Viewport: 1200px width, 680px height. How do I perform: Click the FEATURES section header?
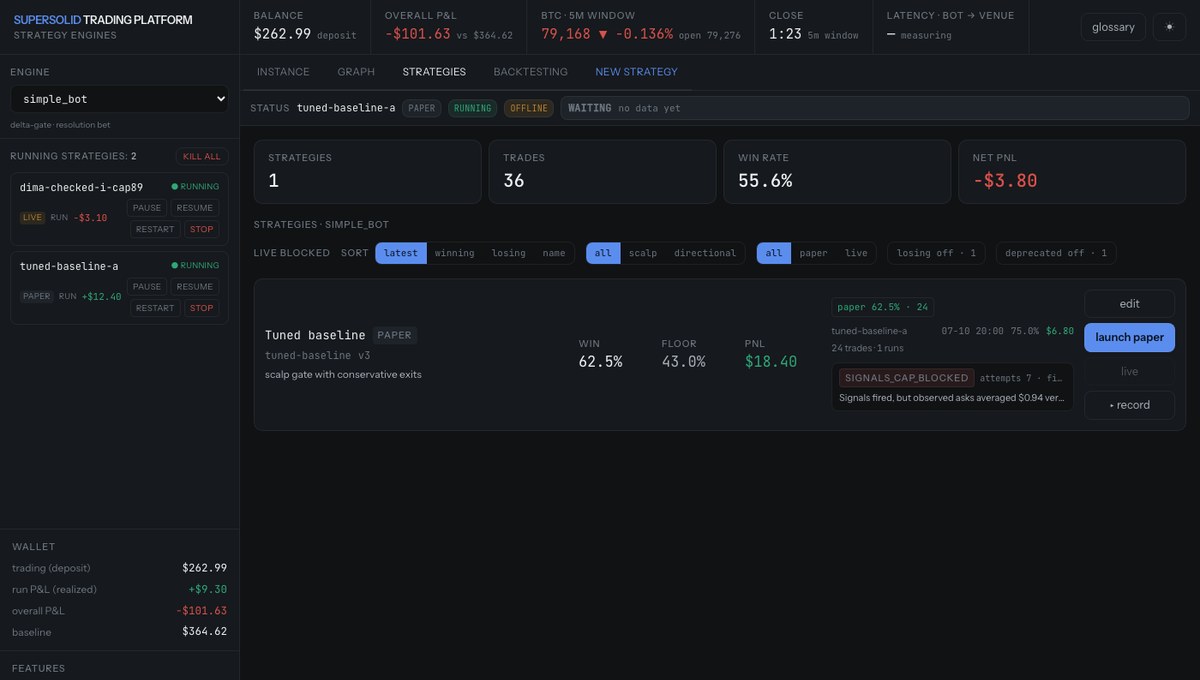point(38,668)
